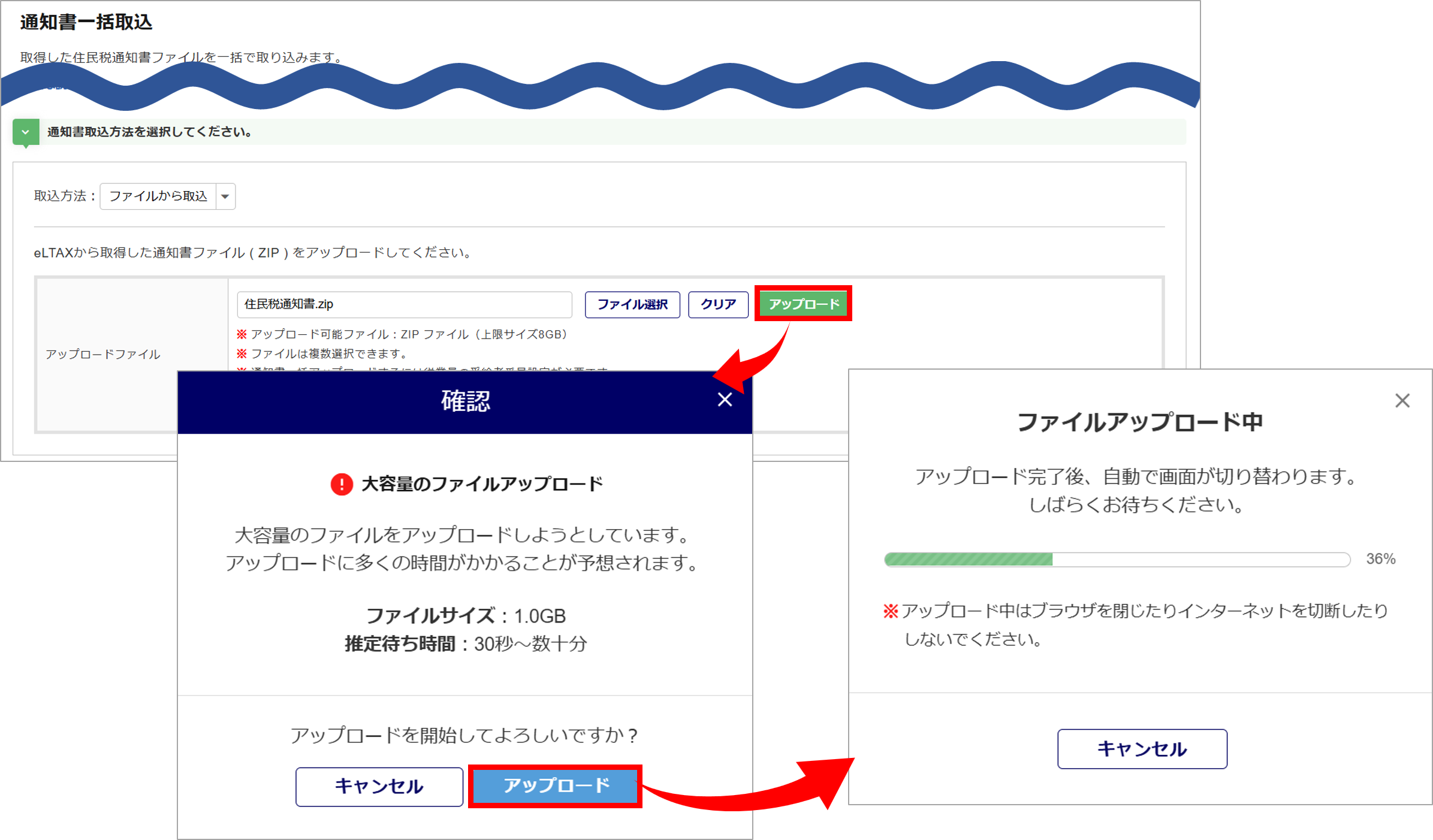Click the ファイルサイズ 1.0GB text
The width and height of the screenshot is (1433, 840).
click(x=466, y=616)
